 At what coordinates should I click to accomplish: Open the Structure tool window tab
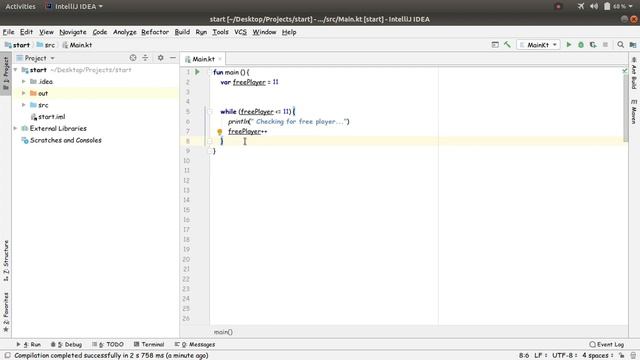click(6, 260)
